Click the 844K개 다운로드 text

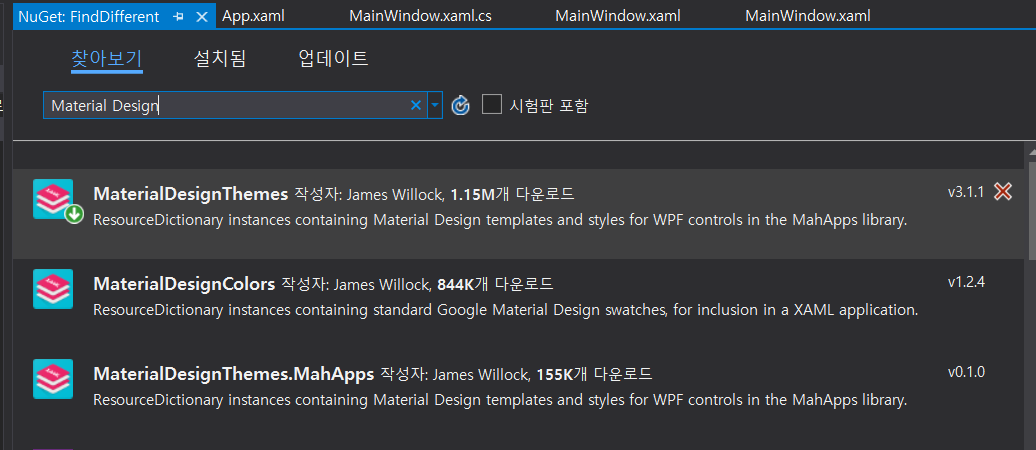click(495, 284)
